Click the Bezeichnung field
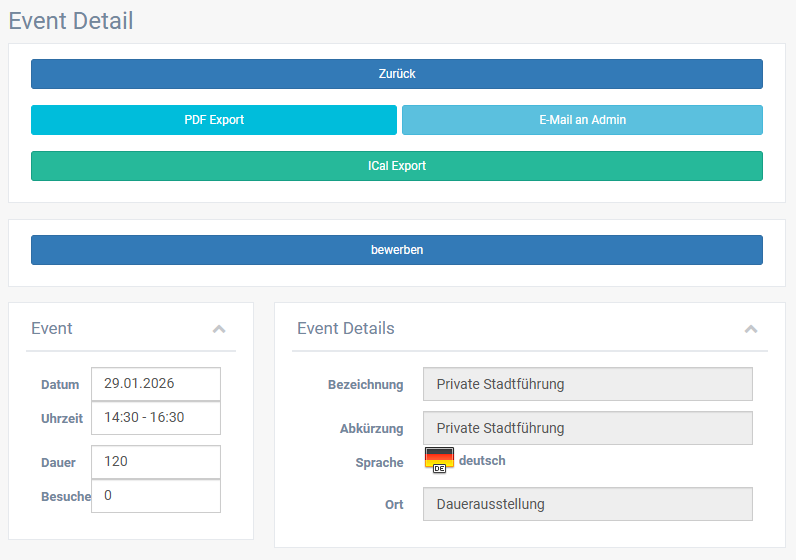 point(587,384)
